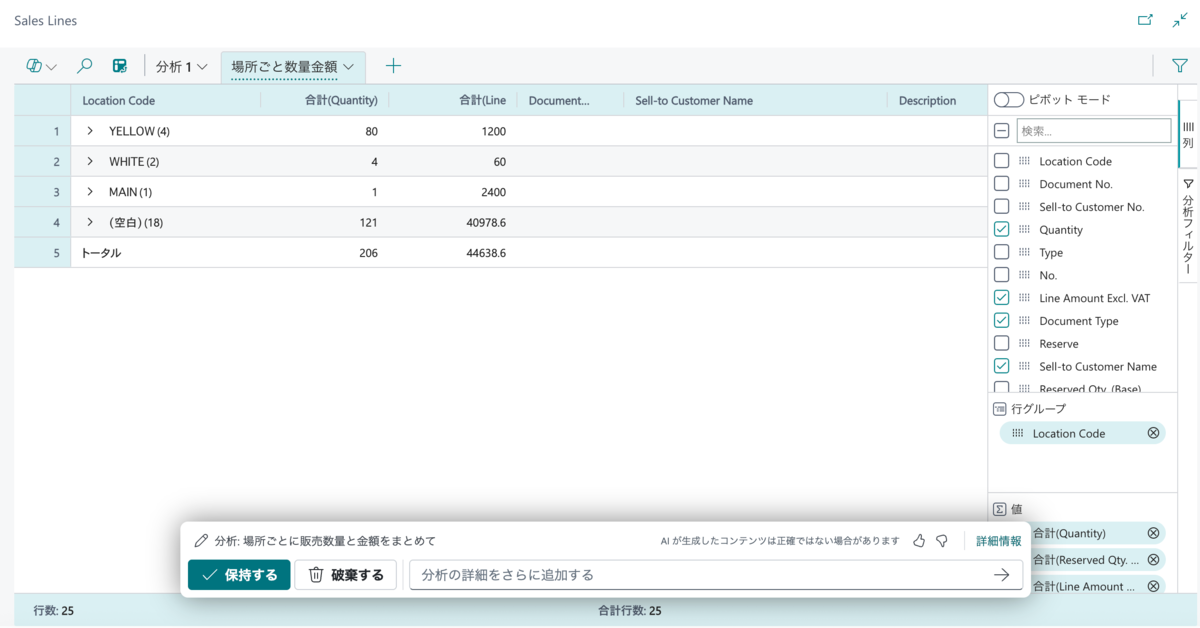Viewport: 1200px width, 628px height.
Task: Click the 合計(Line column header
Action: [x=453, y=100]
